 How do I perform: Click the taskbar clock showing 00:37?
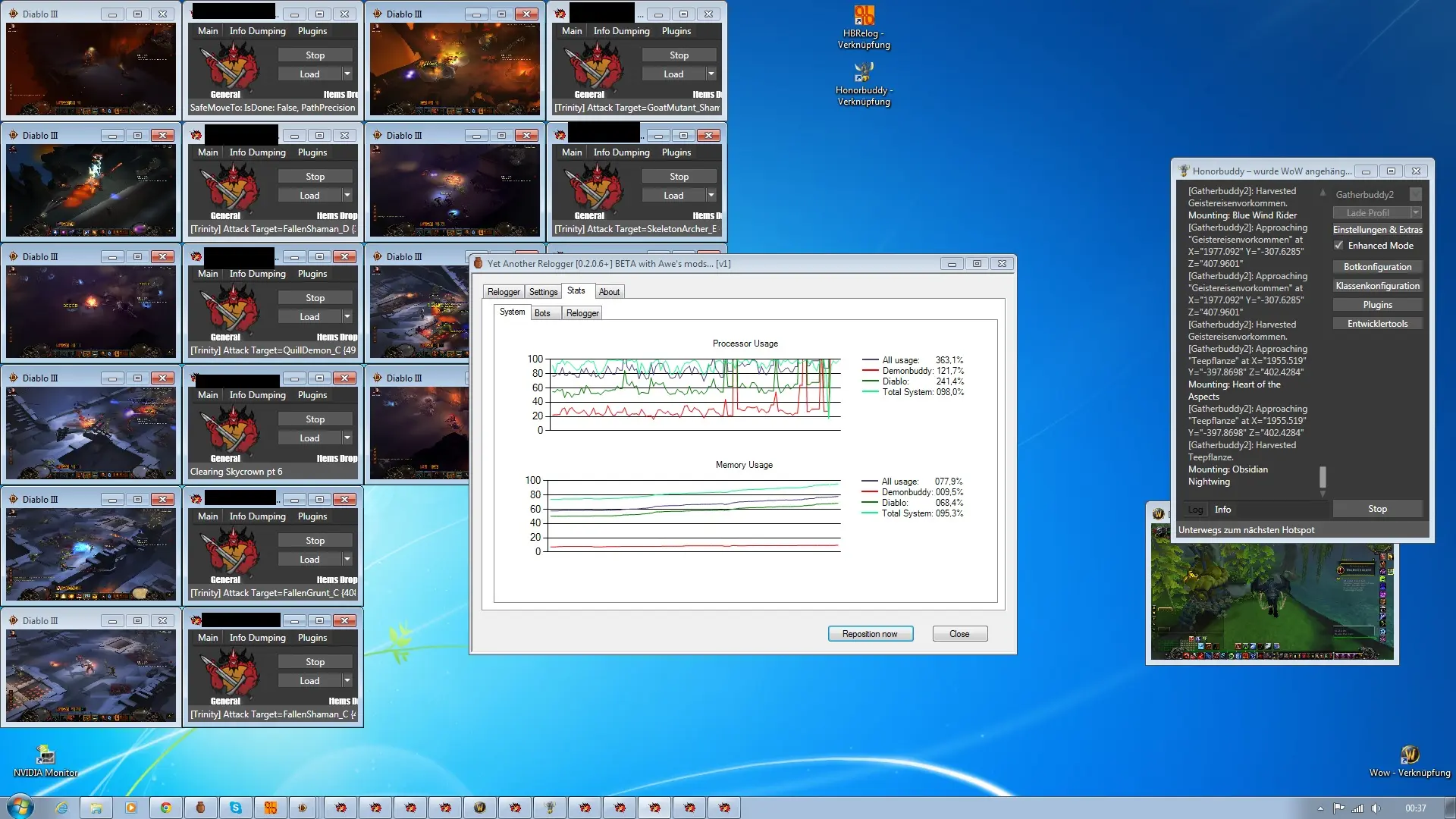click(1415, 808)
